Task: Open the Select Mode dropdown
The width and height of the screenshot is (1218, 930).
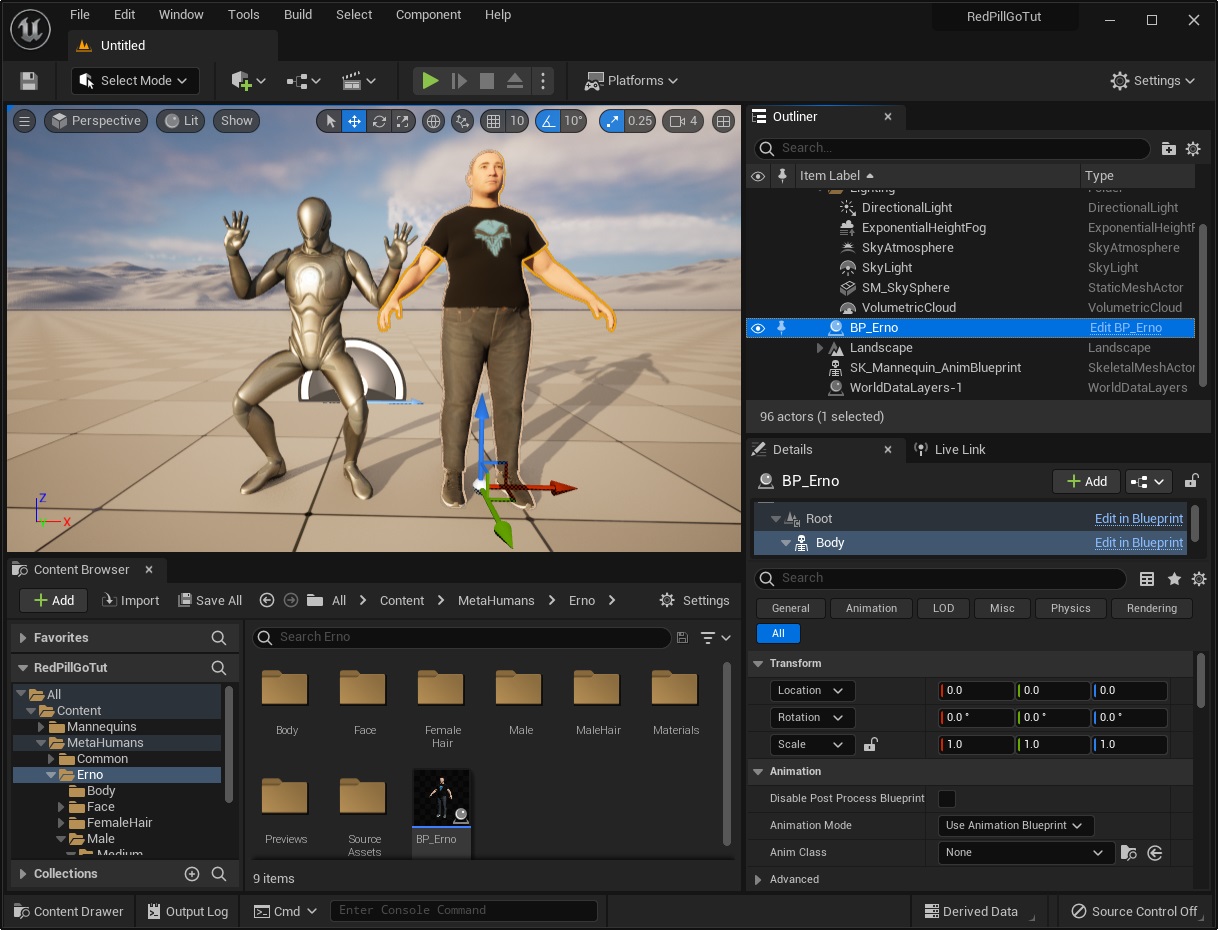Action: (135, 81)
